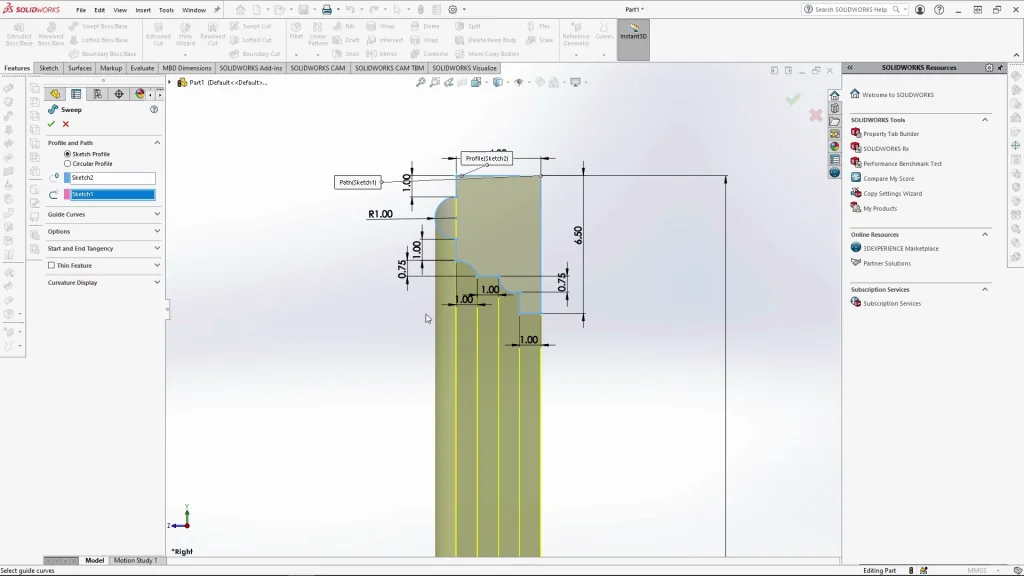Click the Print icon in the top toolbar
1024x576 pixels.
(326, 10)
